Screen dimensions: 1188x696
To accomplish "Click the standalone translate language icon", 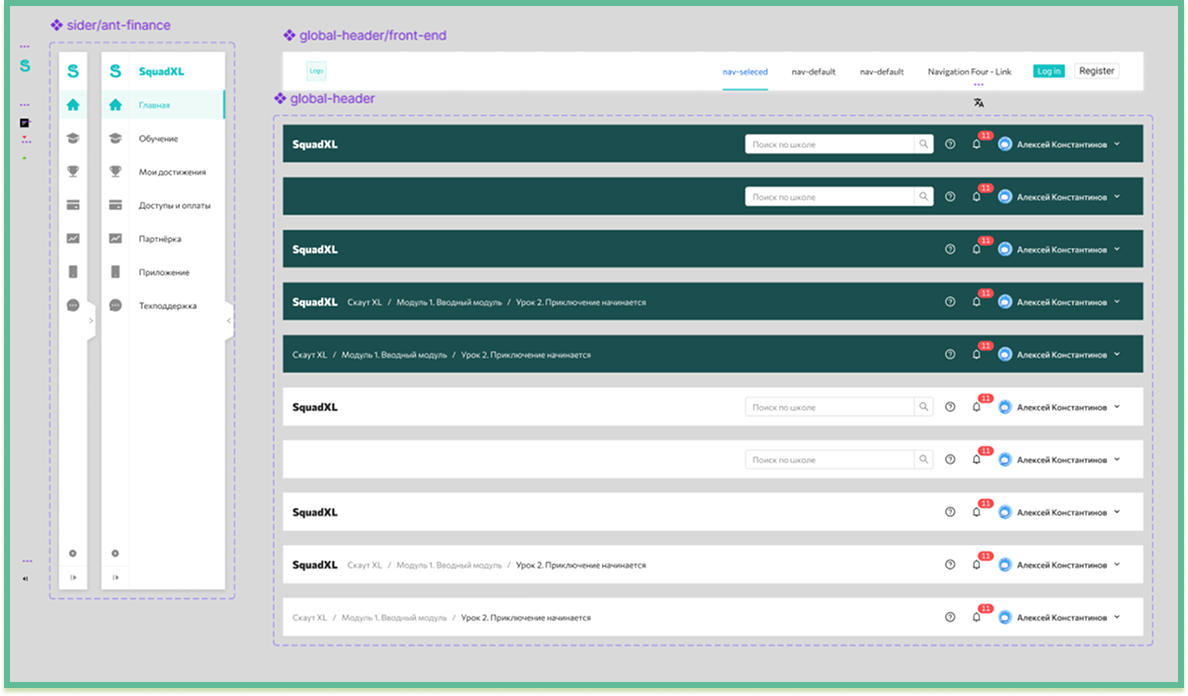I will click(x=978, y=102).
